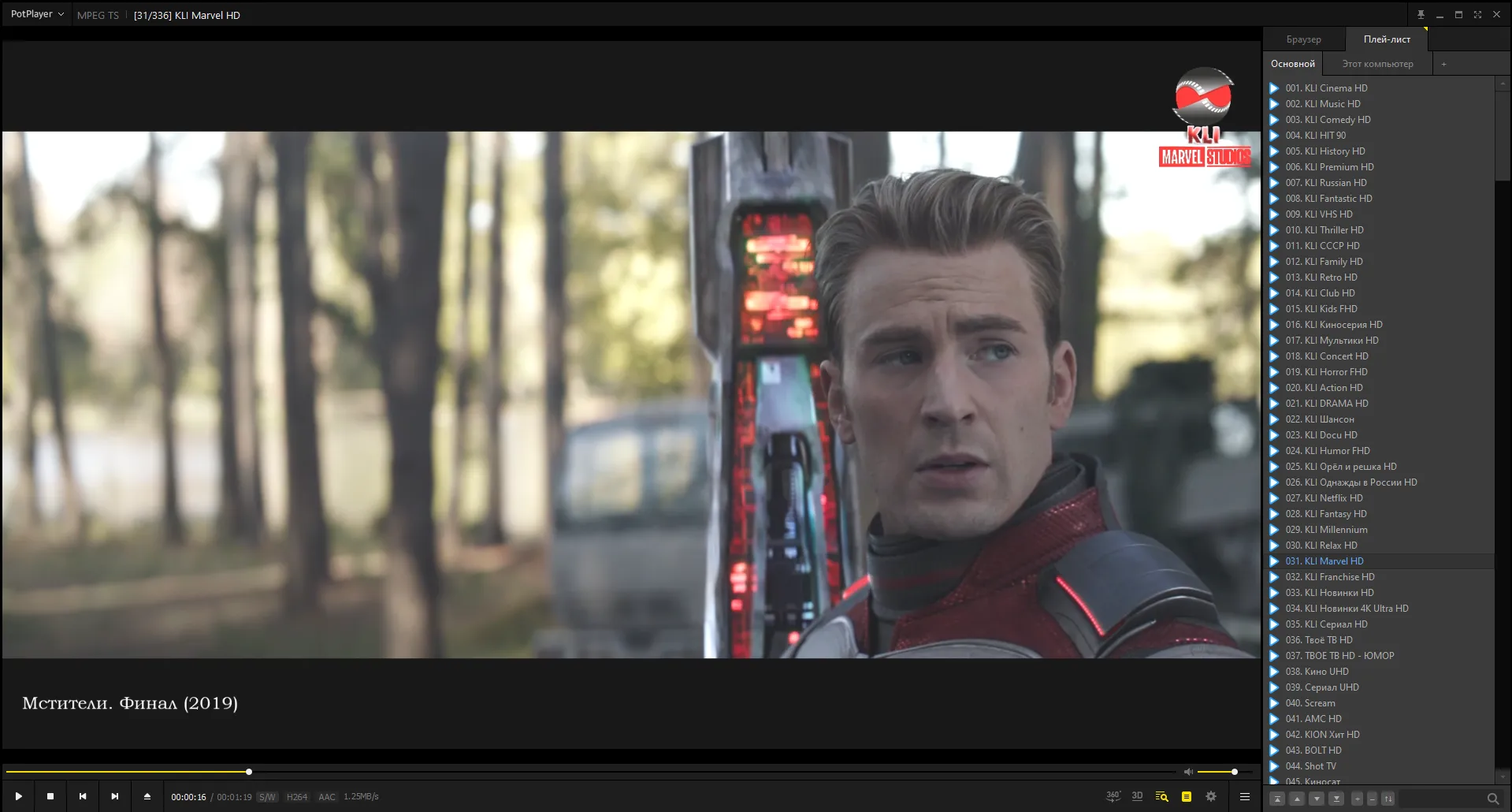Screen dimensions: 1512x812
Task: Click play icon beside 013. KLI Retro HD
Action: click(1274, 277)
